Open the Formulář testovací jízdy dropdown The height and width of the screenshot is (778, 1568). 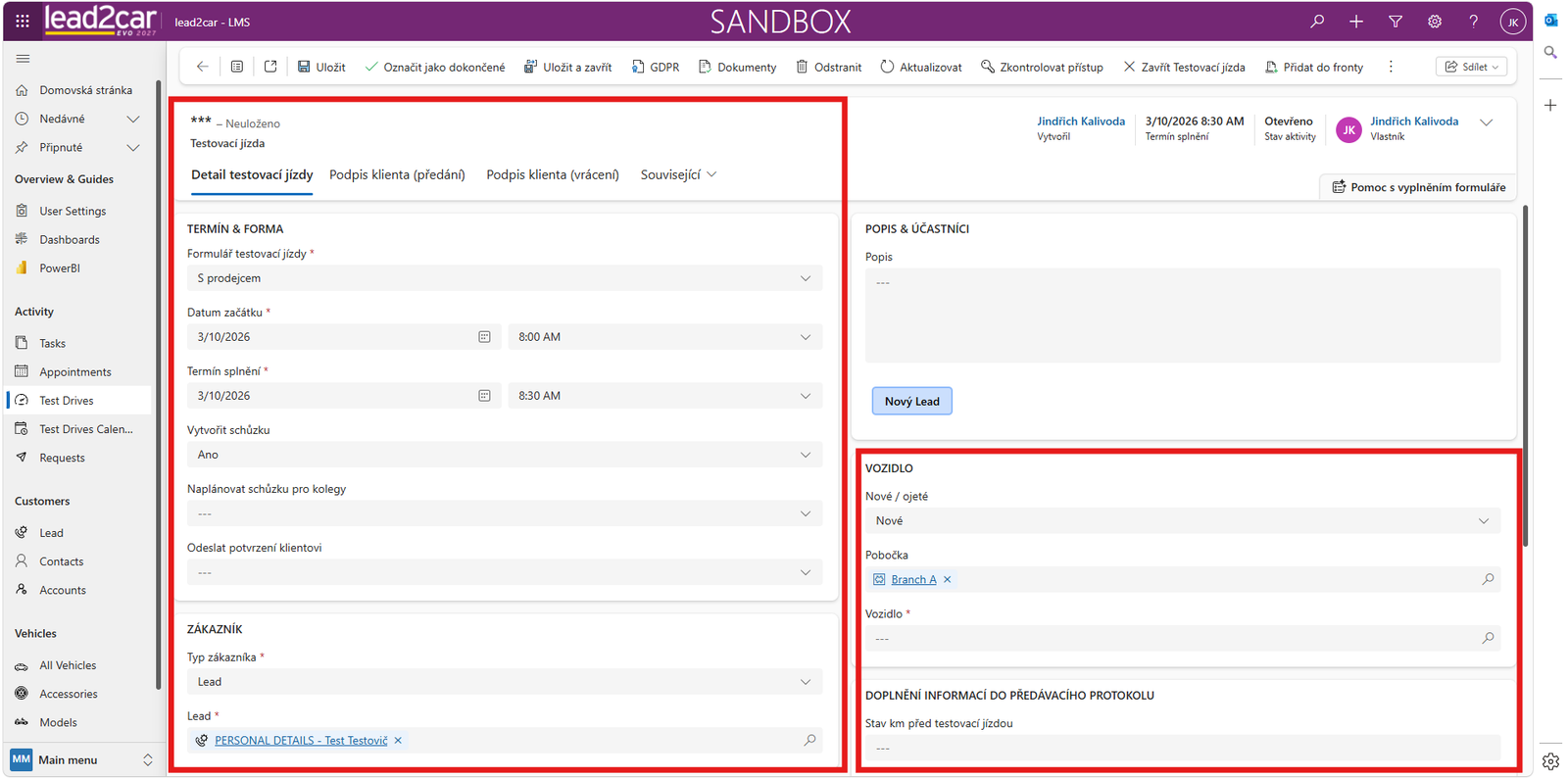click(505, 278)
